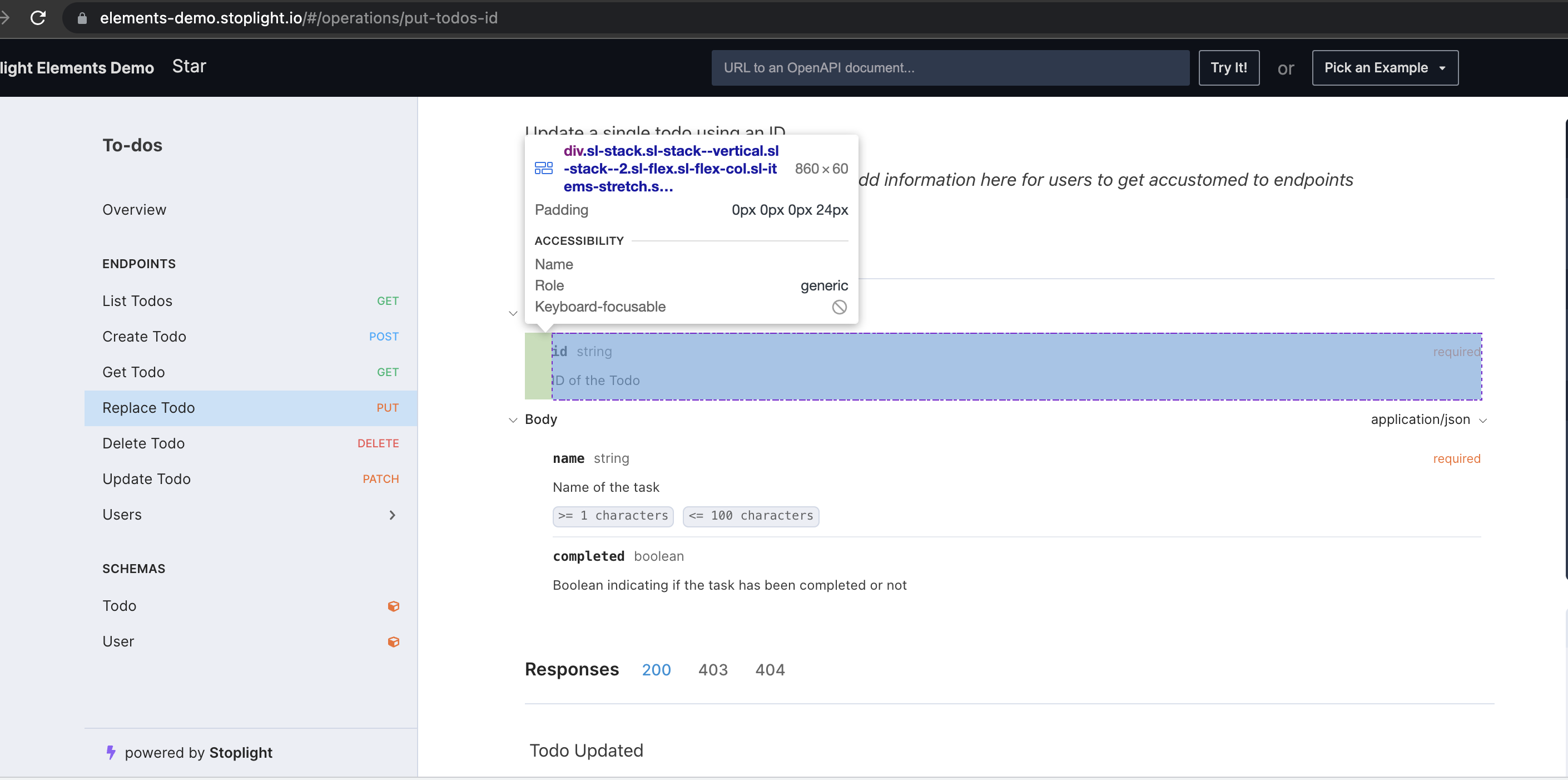Open the Overview page in sidebar
1568x780 pixels.
[x=134, y=209]
